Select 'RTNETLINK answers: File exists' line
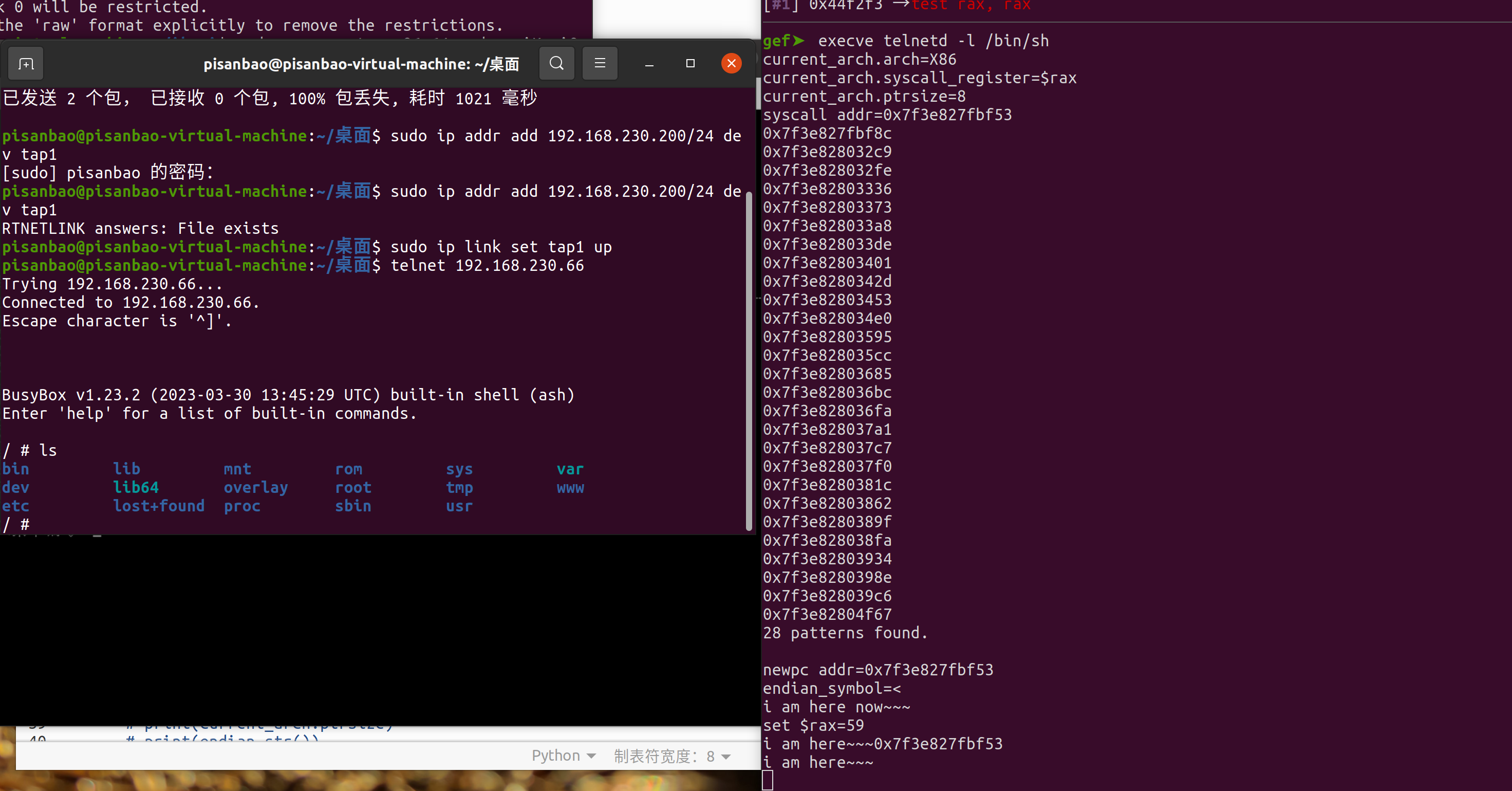Screen dimensions: 1512x791 (x=140, y=228)
